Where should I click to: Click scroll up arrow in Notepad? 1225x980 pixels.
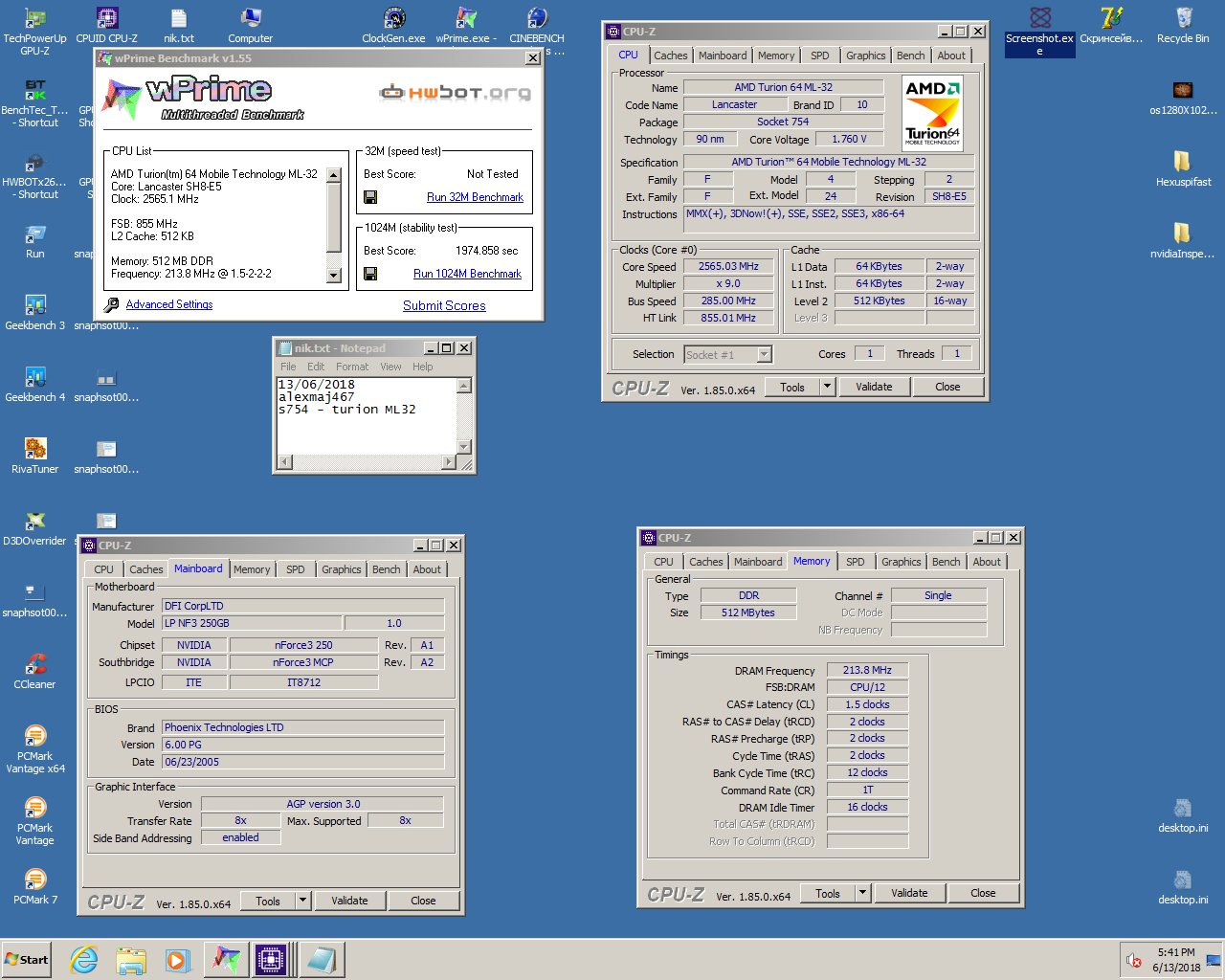coord(464,386)
